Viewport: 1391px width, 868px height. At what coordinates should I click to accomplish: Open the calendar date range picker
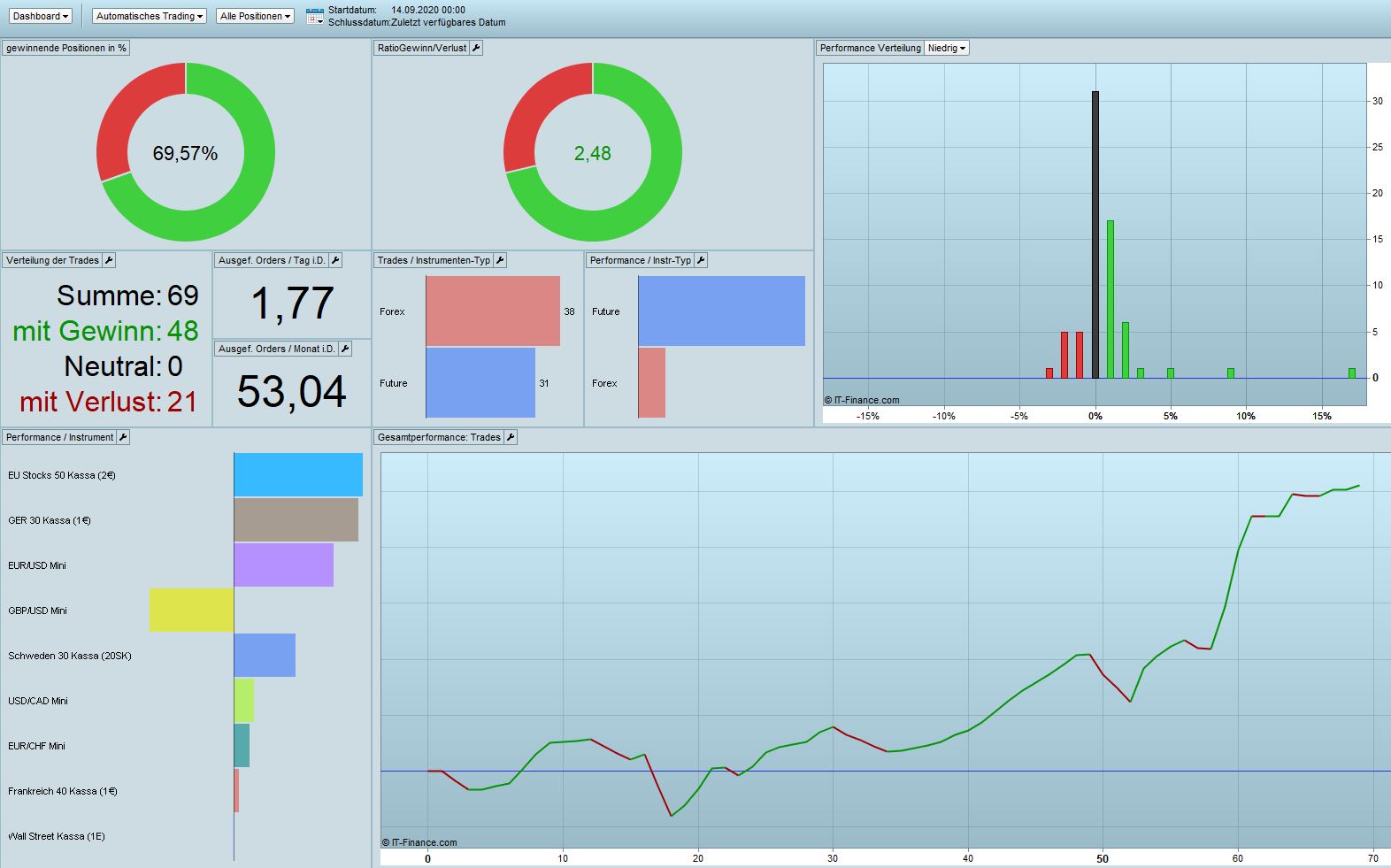(314, 16)
